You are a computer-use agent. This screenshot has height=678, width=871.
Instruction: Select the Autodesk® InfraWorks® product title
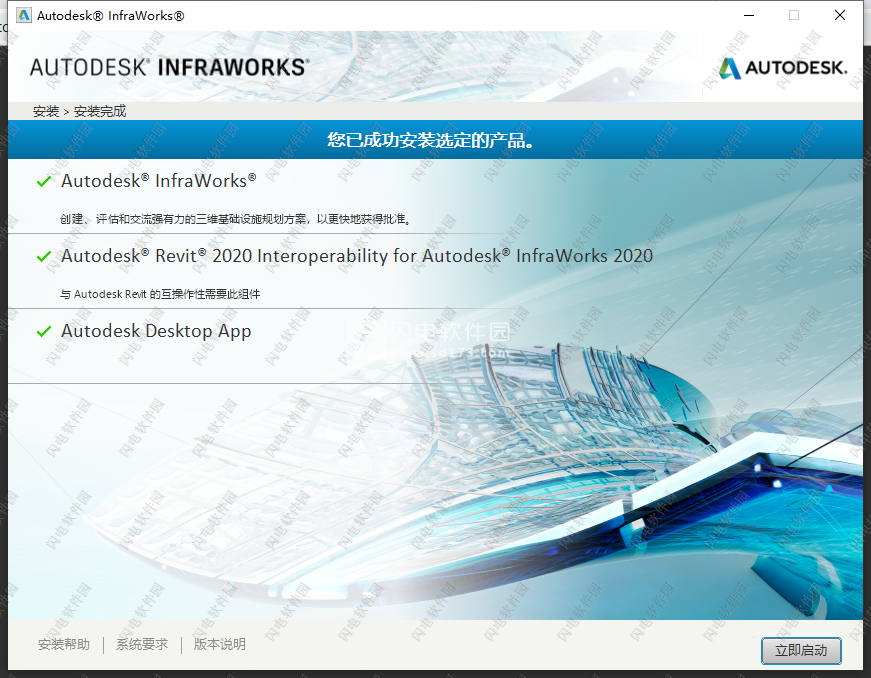tap(158, 180)
